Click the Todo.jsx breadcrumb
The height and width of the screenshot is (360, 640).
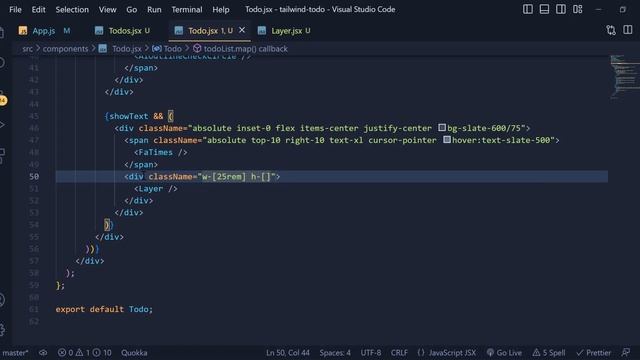click(x=127, y=49)
